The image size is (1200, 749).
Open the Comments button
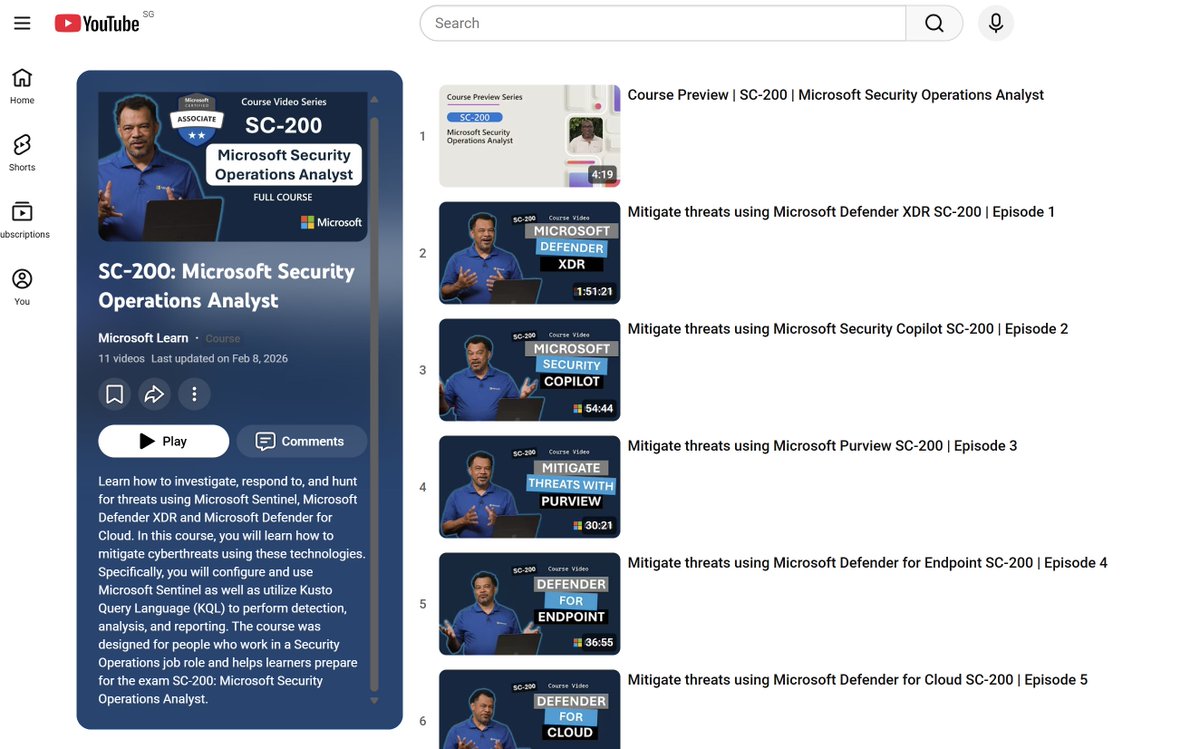pos(301,441)
